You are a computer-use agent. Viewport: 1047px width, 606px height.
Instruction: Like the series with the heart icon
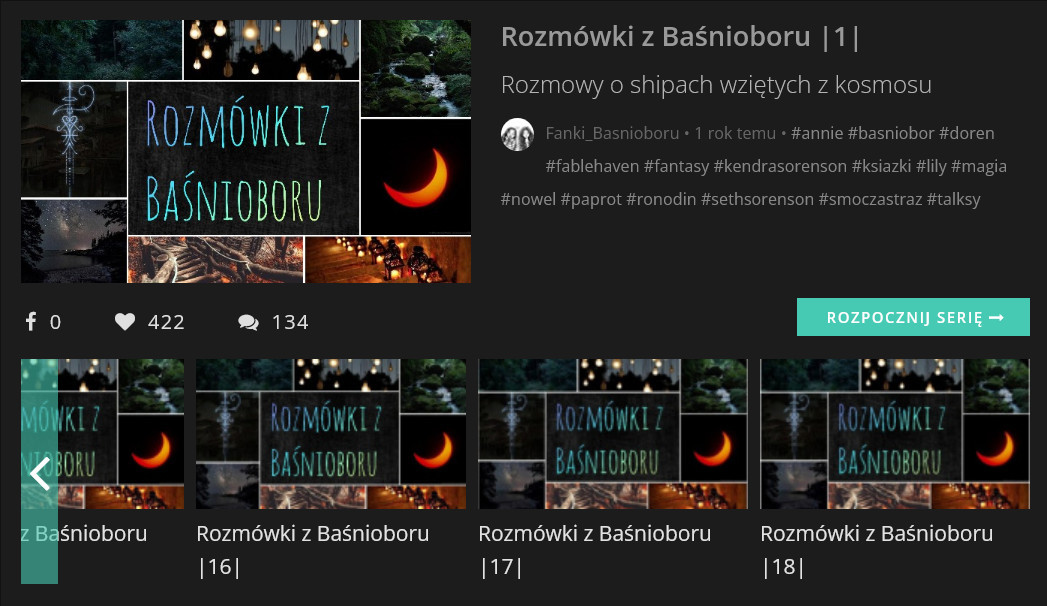coord(125,322)
